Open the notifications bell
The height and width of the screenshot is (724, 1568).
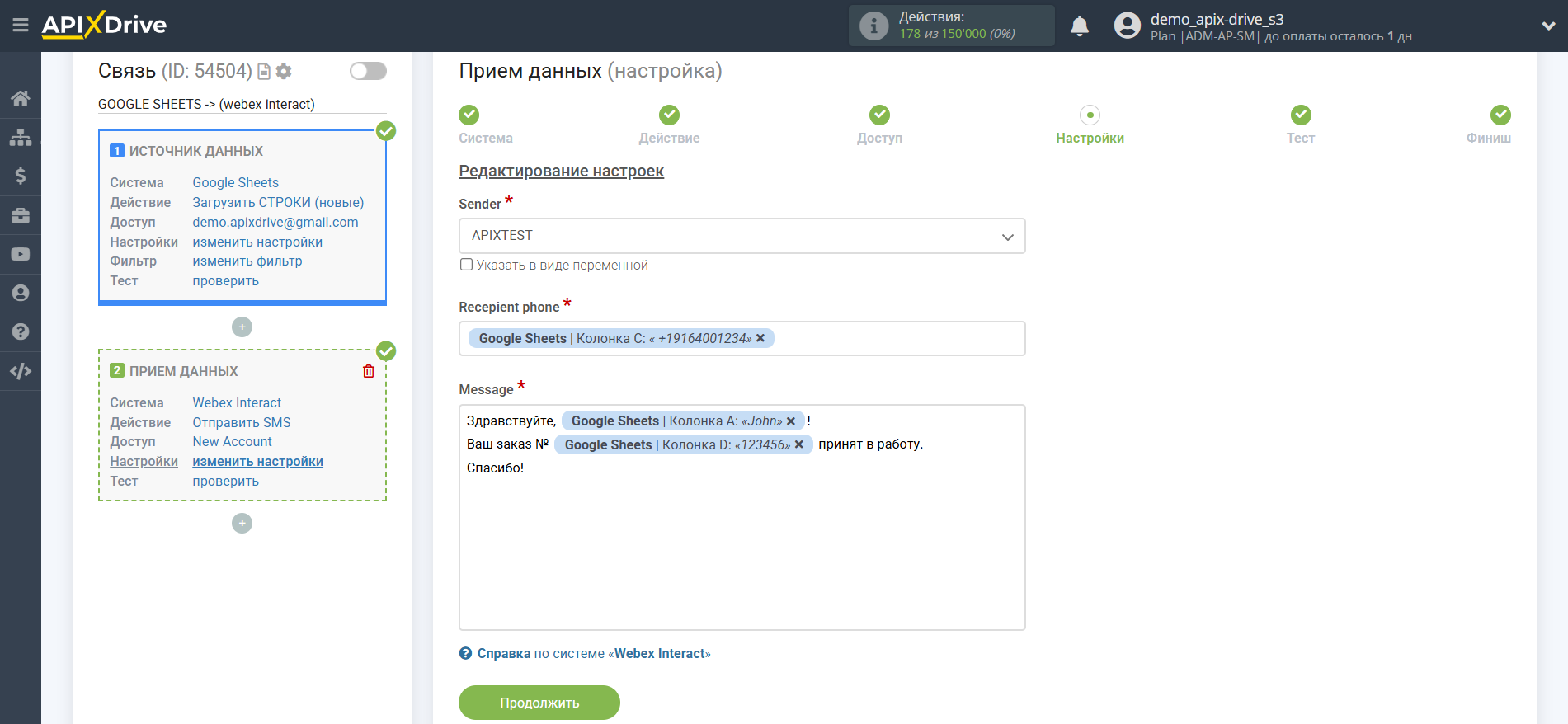pos(1080,26)
